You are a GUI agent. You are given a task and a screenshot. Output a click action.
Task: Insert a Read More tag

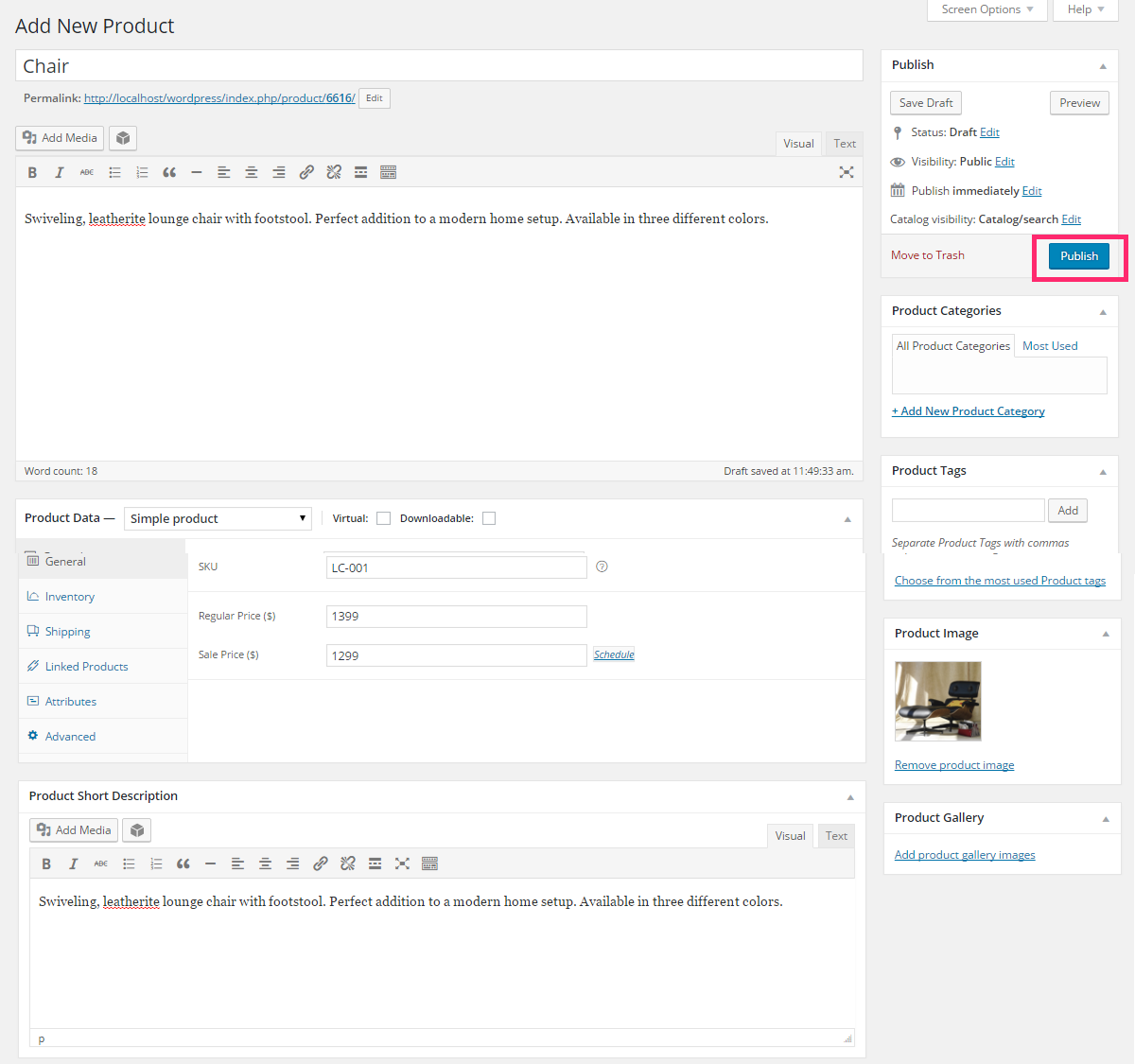(x=360, y=171)
